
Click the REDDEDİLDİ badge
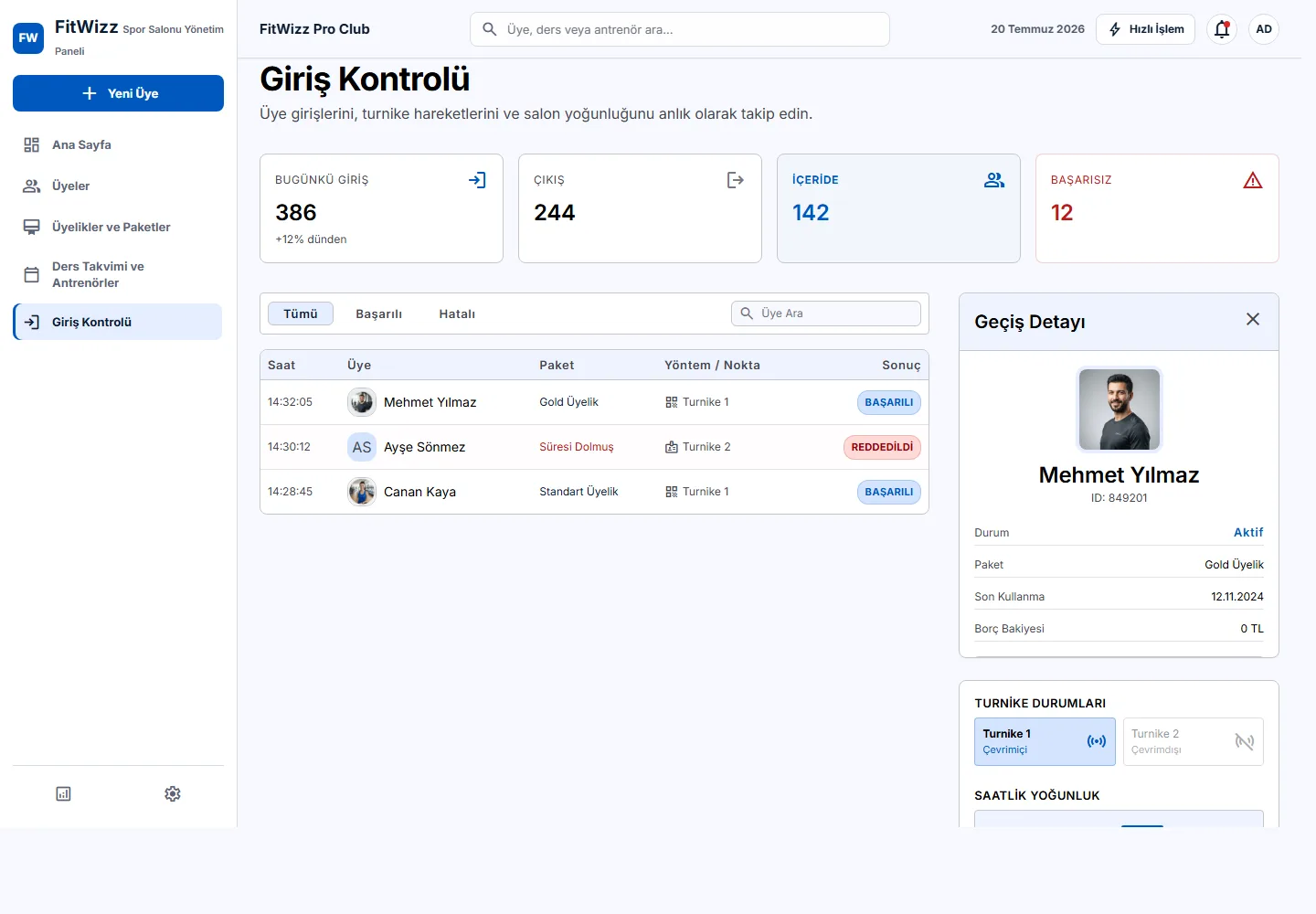click(x=882, y=447)
